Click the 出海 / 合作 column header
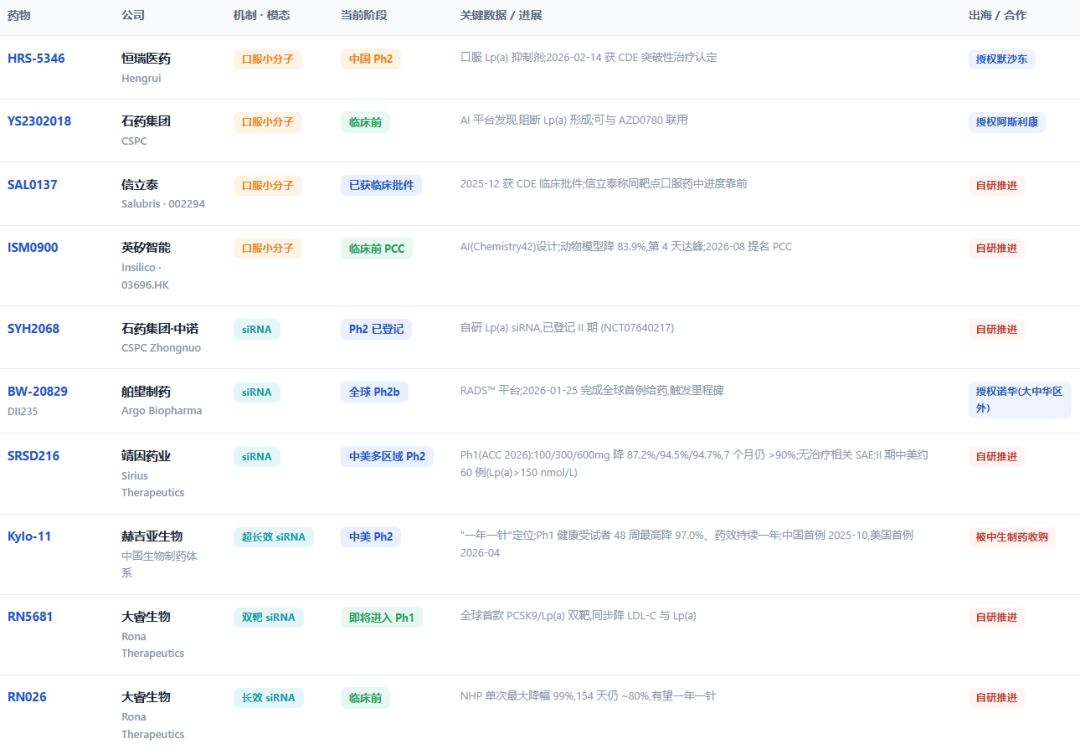Screen dimensions: 1080x749 pyautogui.click(x=997, y=15)
